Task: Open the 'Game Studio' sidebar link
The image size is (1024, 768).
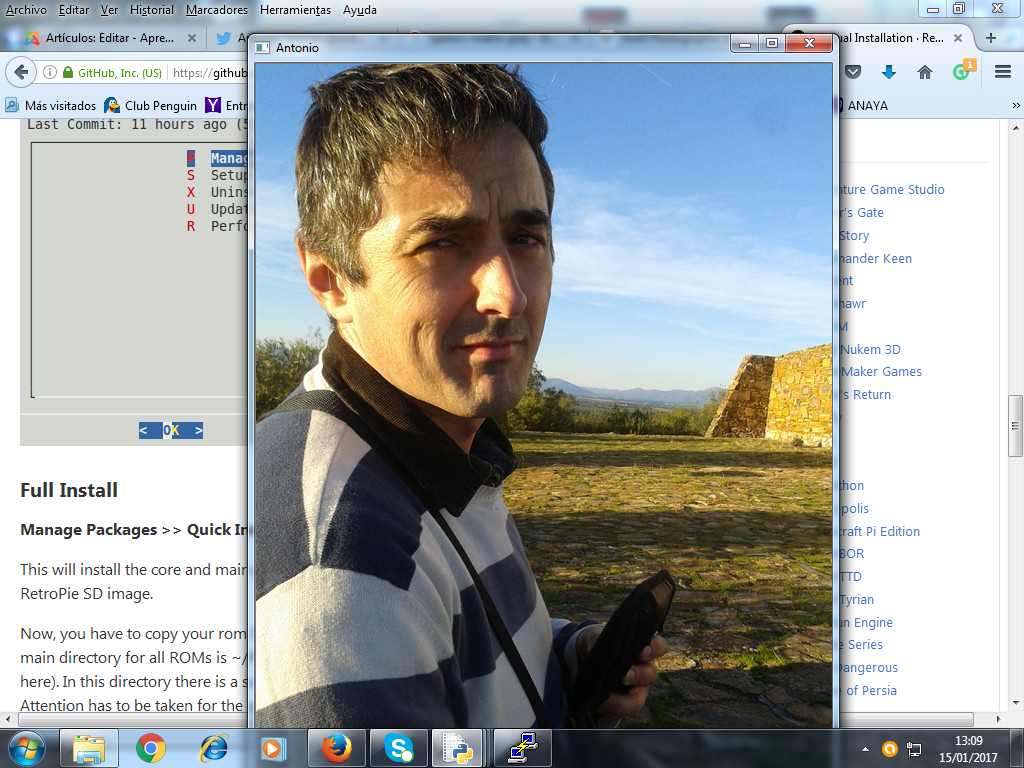Action: pyautogui.click(x=891, y=189)
